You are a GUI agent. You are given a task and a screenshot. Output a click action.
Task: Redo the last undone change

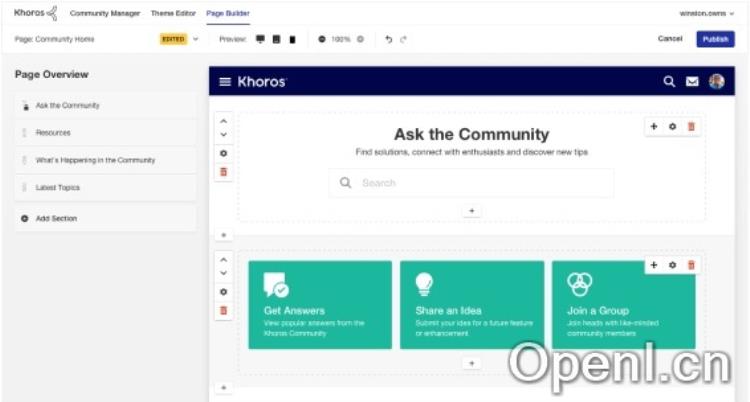[403, 39]
